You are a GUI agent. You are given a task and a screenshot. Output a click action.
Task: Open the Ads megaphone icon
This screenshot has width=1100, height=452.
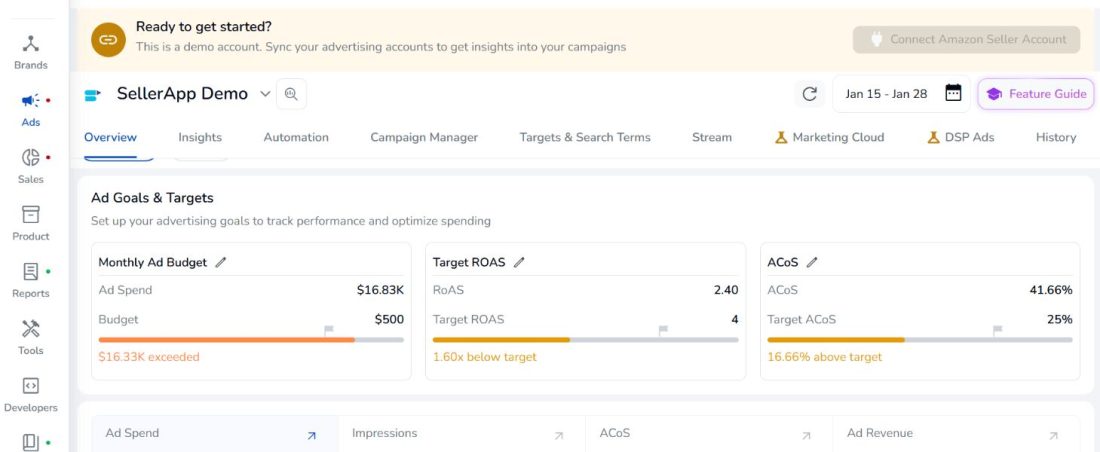pyautogui.click(x=31, y=100)
